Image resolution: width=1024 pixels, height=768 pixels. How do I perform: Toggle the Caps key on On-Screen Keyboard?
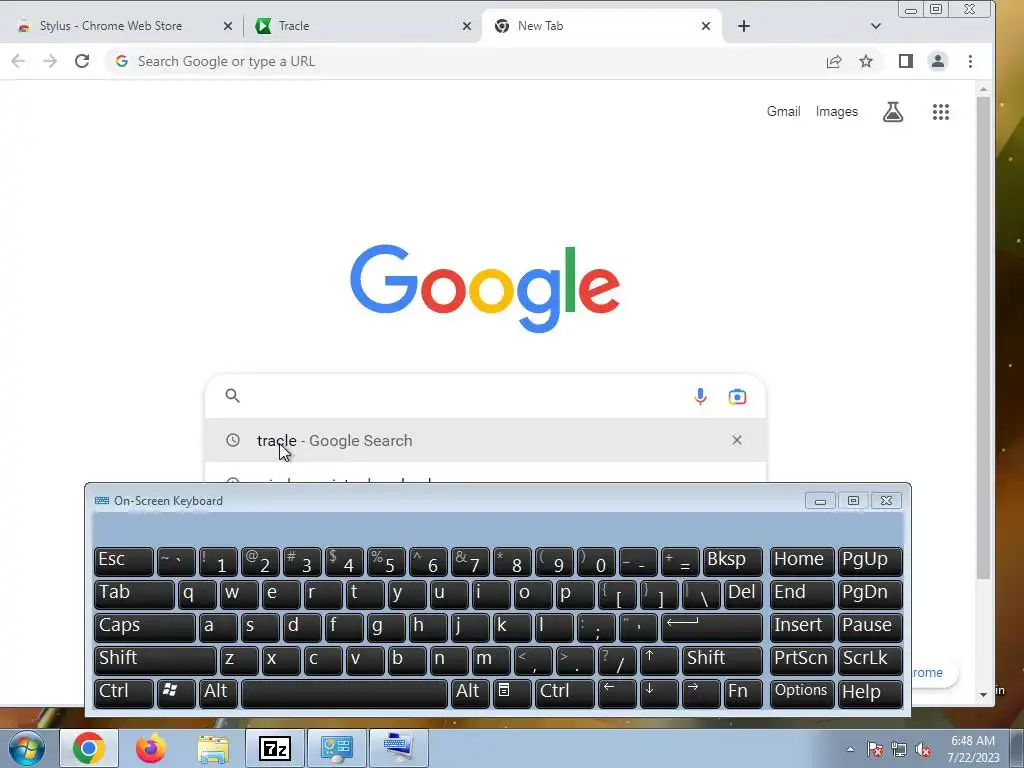pyautogui.click(x=144, y=627)
